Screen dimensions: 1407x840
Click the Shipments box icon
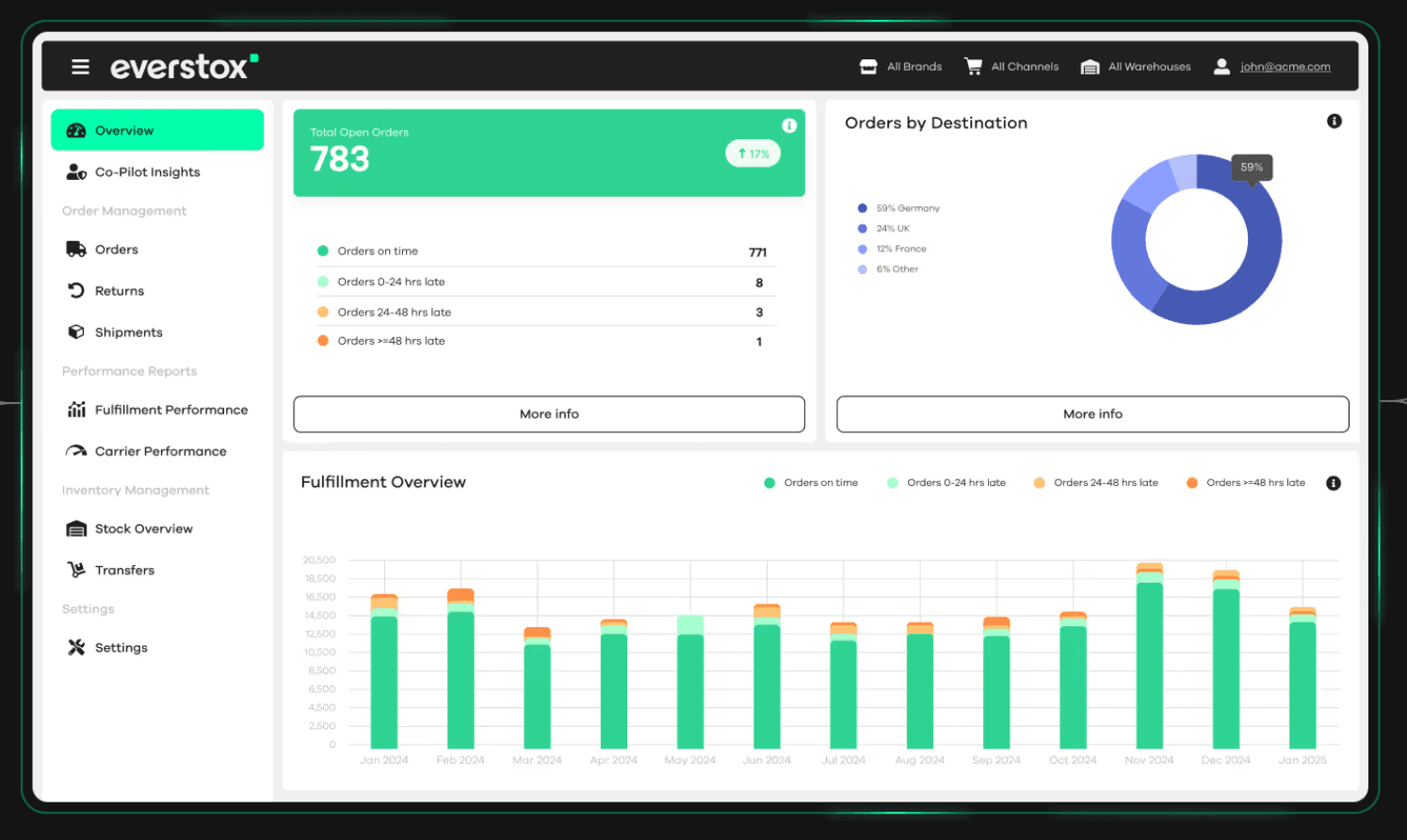point(76,331)
